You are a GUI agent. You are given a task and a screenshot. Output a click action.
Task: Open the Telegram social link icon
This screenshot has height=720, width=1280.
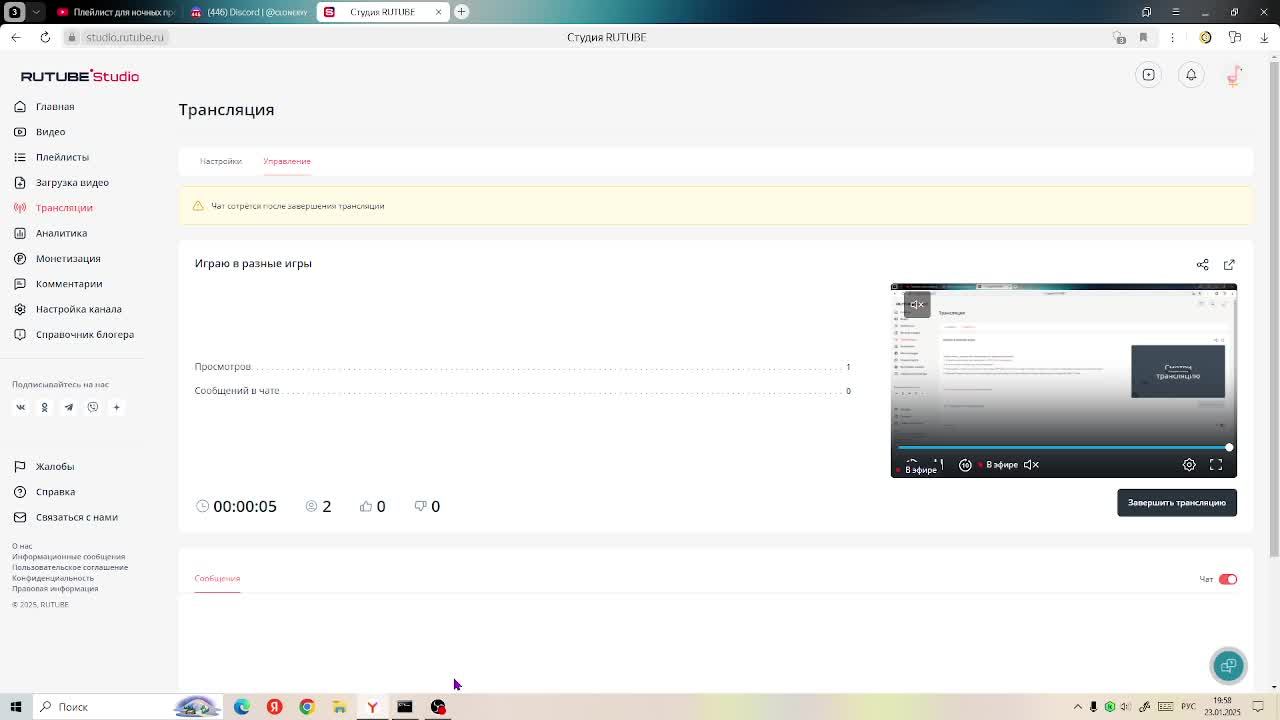[x=69, y=407]
